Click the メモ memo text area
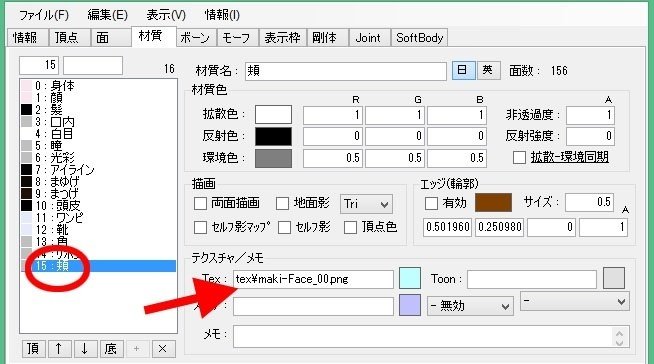The image size is (654, 364). (431, 336)
